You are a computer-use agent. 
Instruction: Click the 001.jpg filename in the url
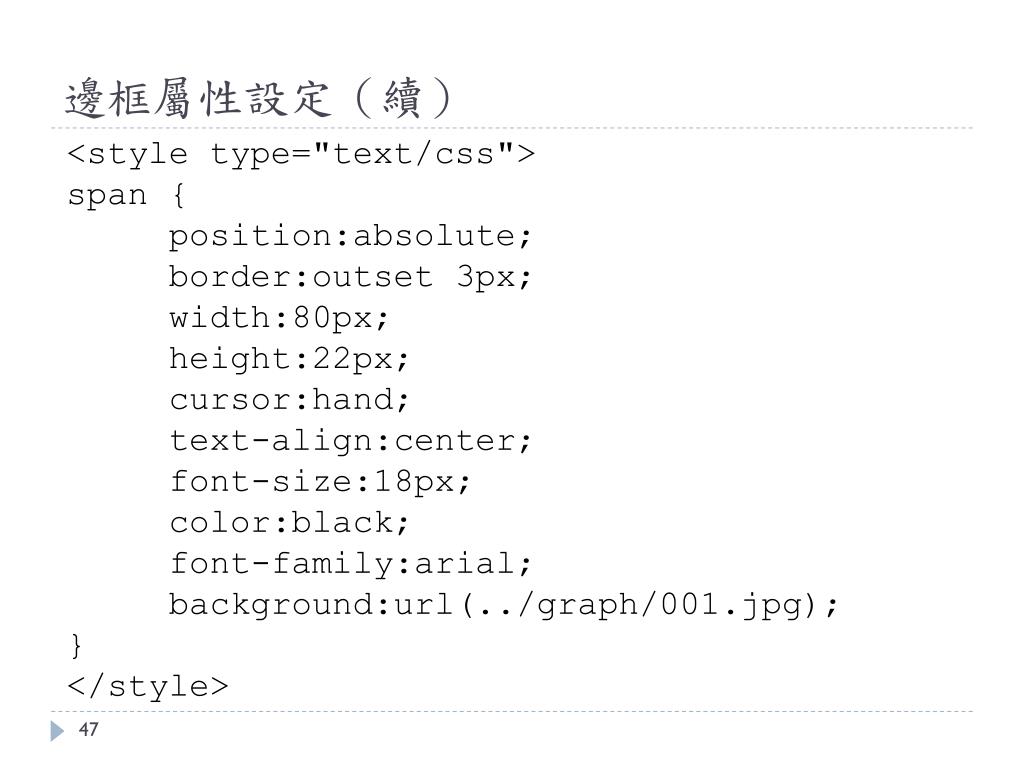coord(731,605)
